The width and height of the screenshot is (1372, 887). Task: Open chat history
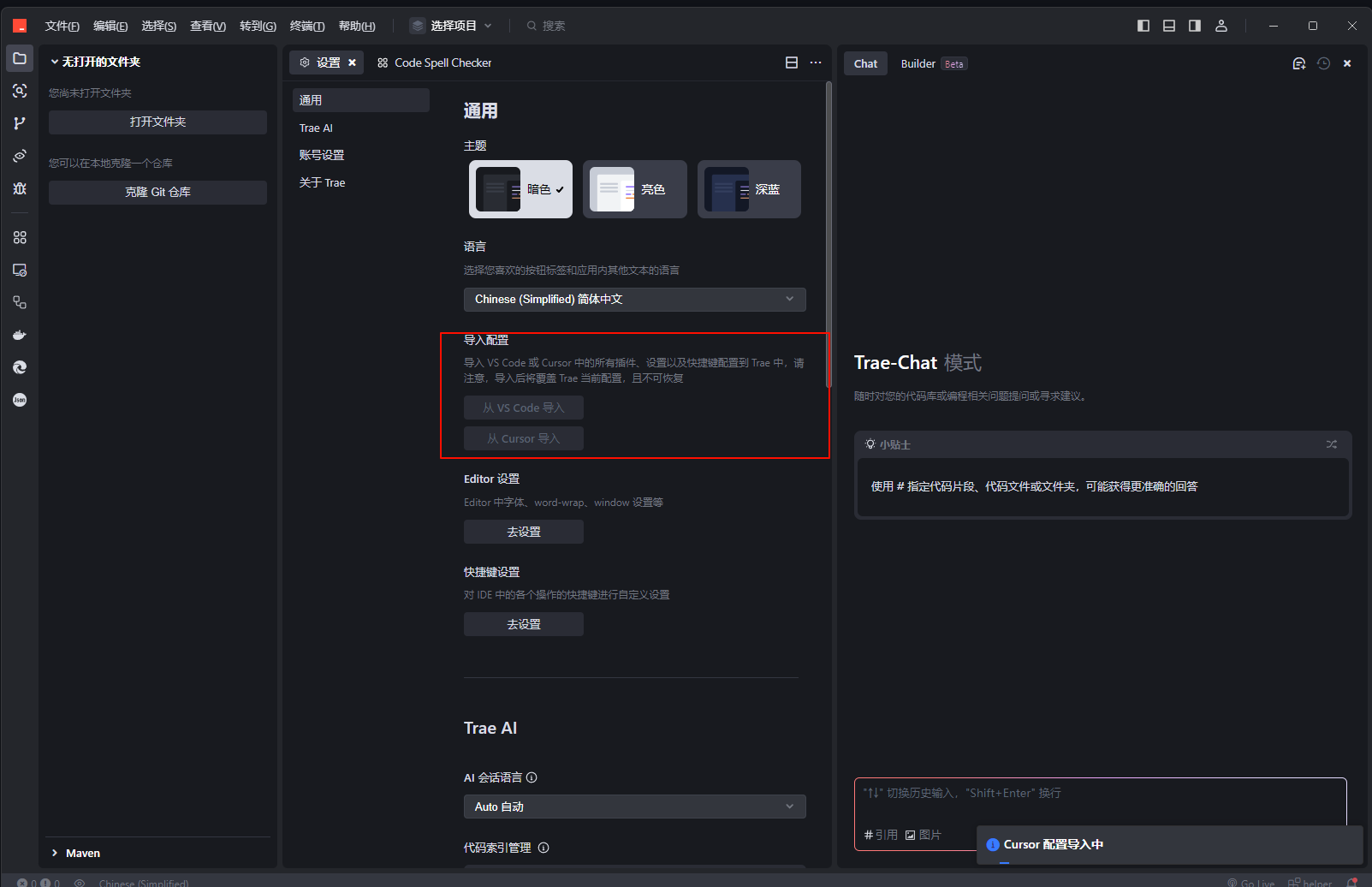[1324, 63]
